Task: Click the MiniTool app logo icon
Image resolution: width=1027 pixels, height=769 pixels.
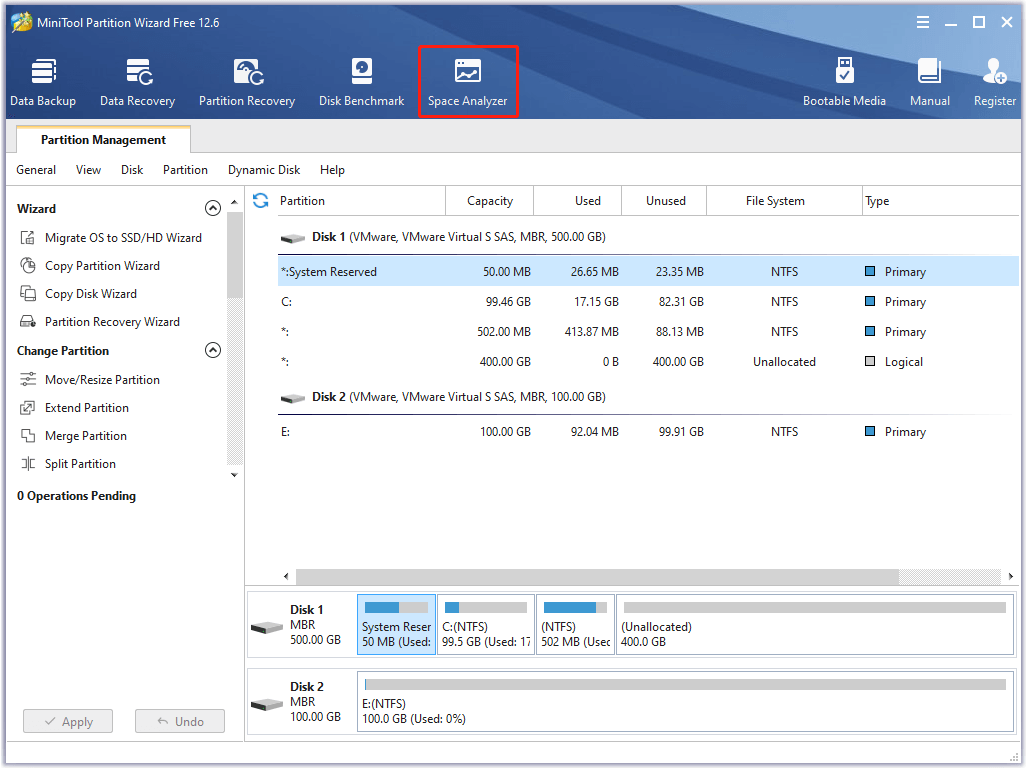Action: point(22,22)
